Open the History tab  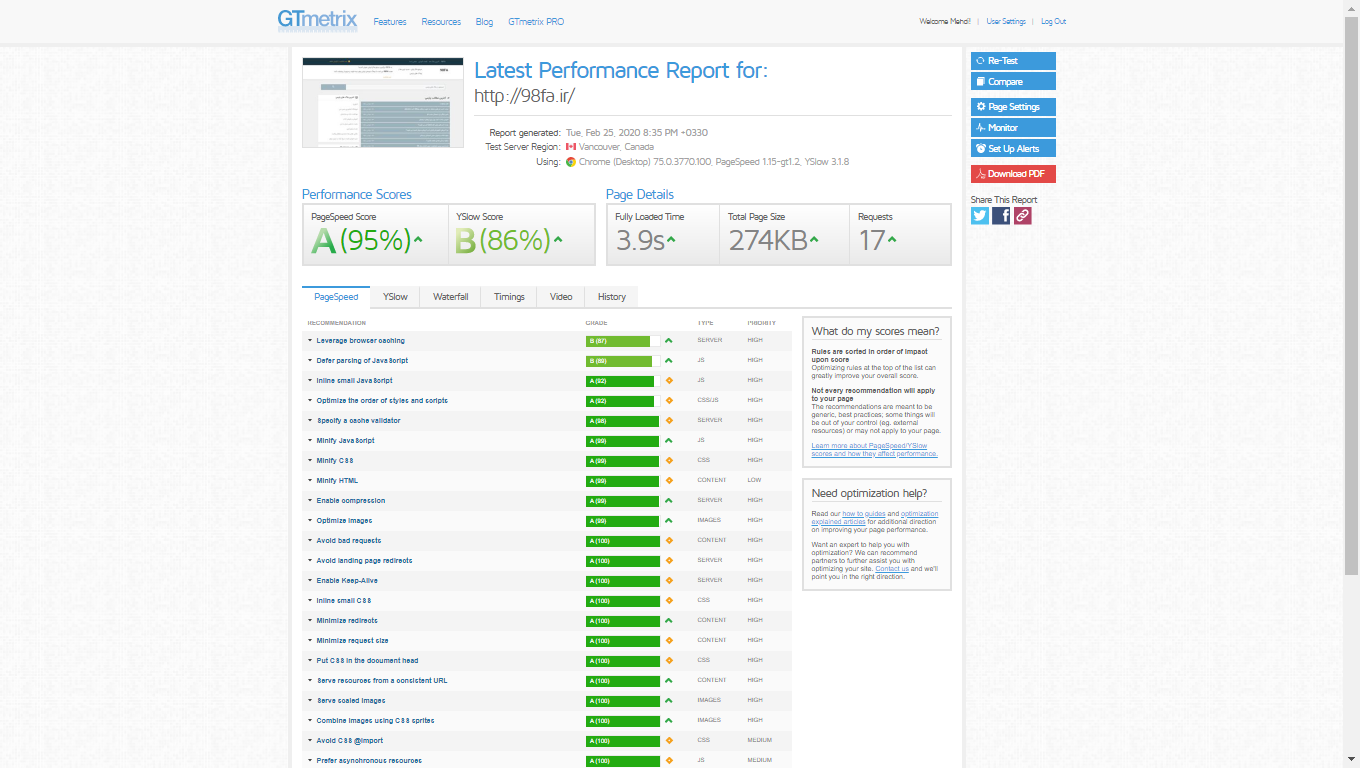[612, 297]
